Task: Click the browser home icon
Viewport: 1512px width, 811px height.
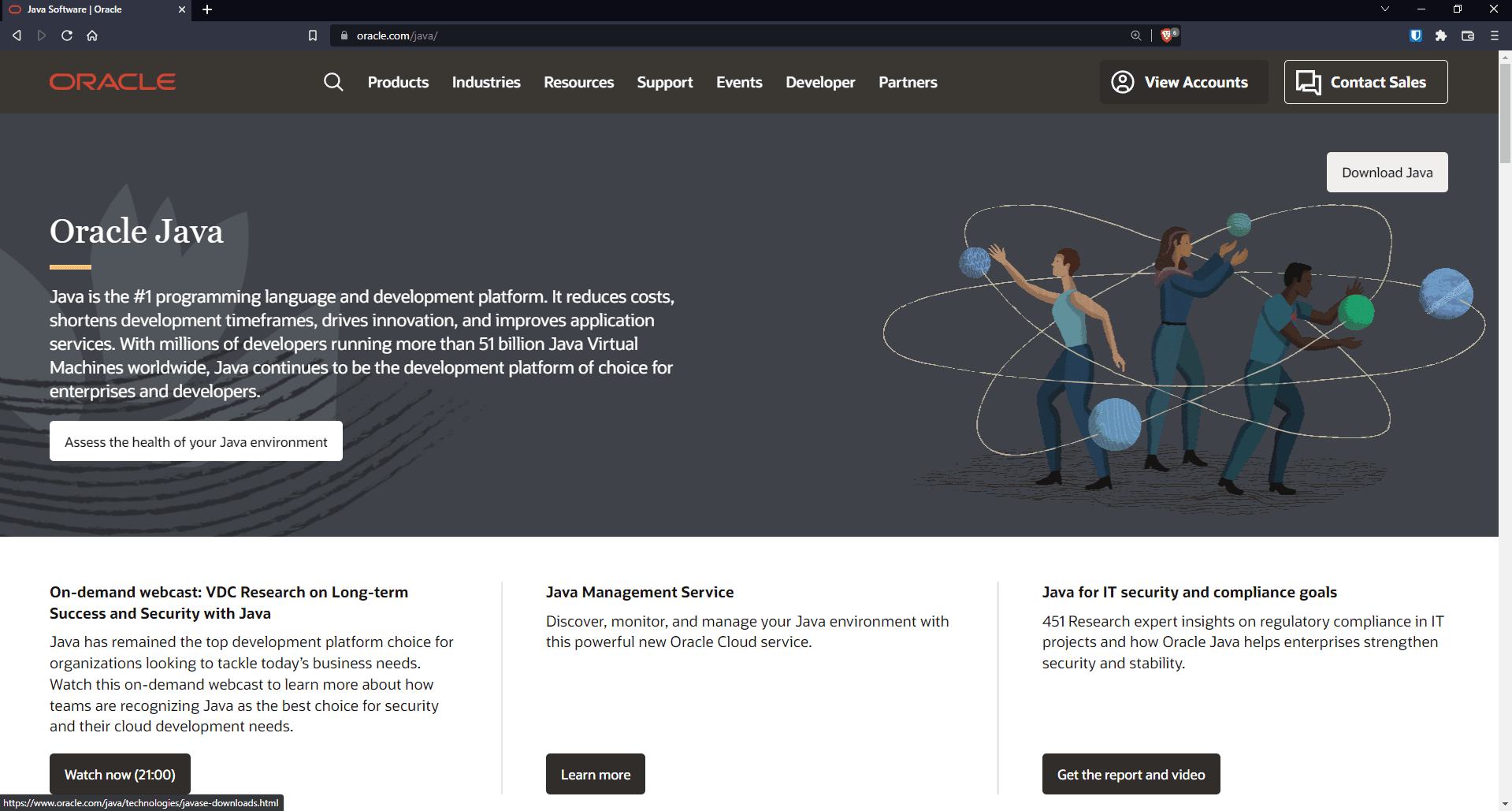Action: click(92, 35)
